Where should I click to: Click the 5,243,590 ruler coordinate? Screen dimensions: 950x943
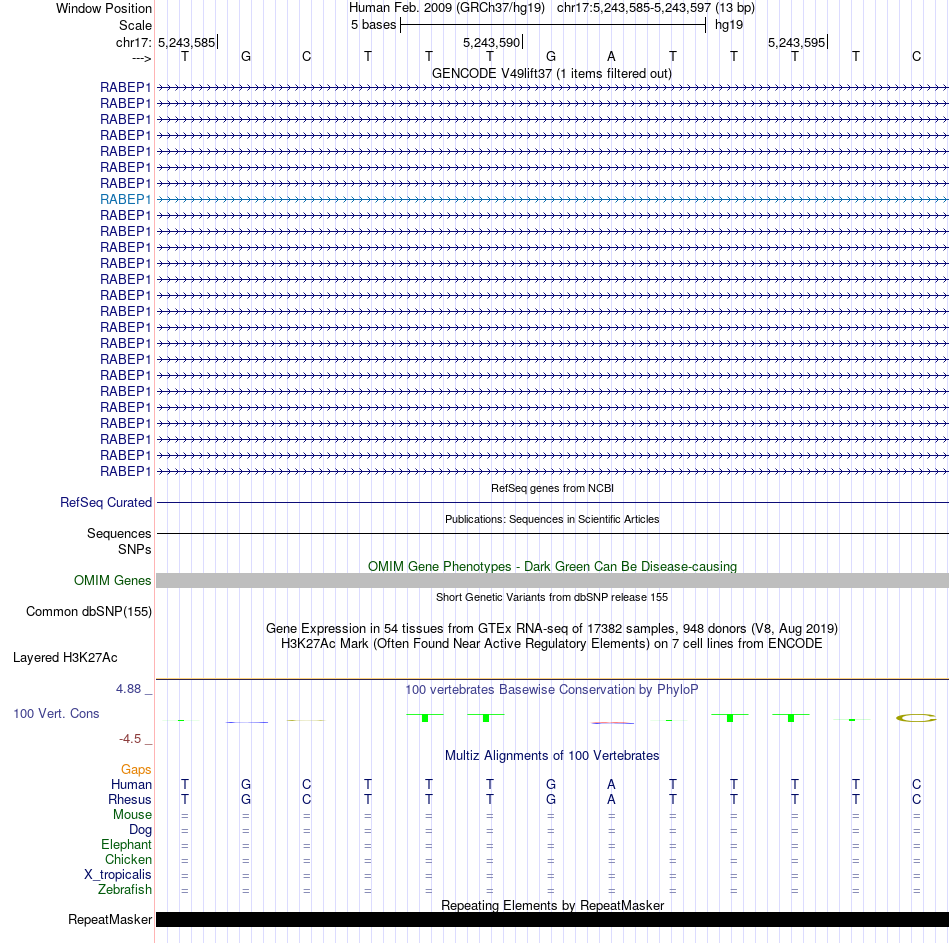(x=491, y=42)
